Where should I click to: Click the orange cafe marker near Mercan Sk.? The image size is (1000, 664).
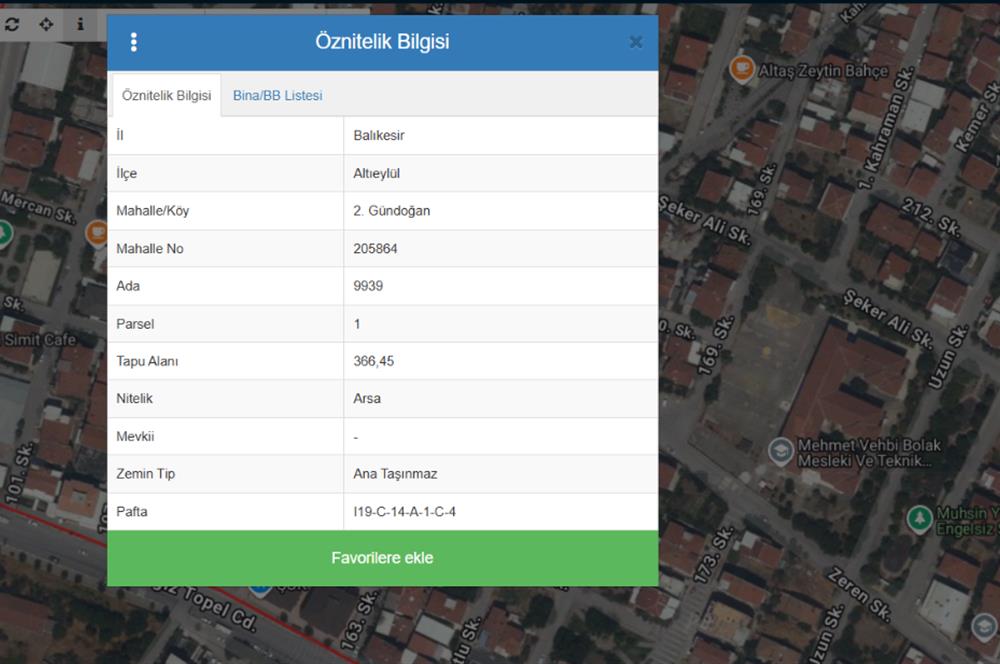coord(96,233)
